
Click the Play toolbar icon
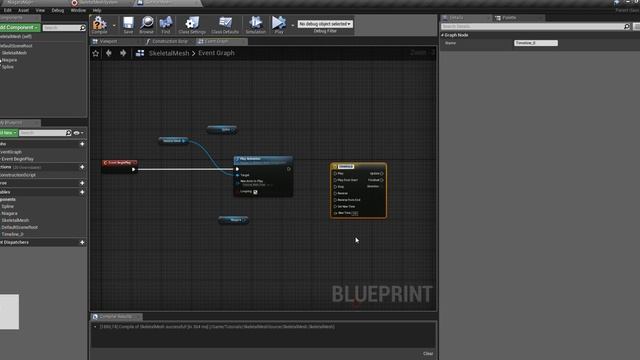pos(279,24)
